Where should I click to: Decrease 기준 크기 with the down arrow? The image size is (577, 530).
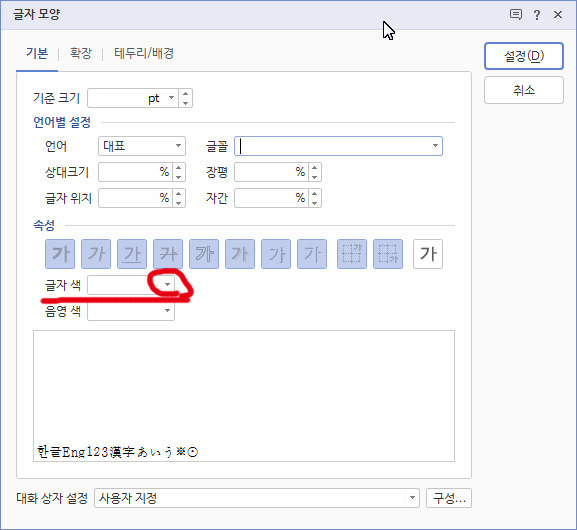(x=185, y=103)
